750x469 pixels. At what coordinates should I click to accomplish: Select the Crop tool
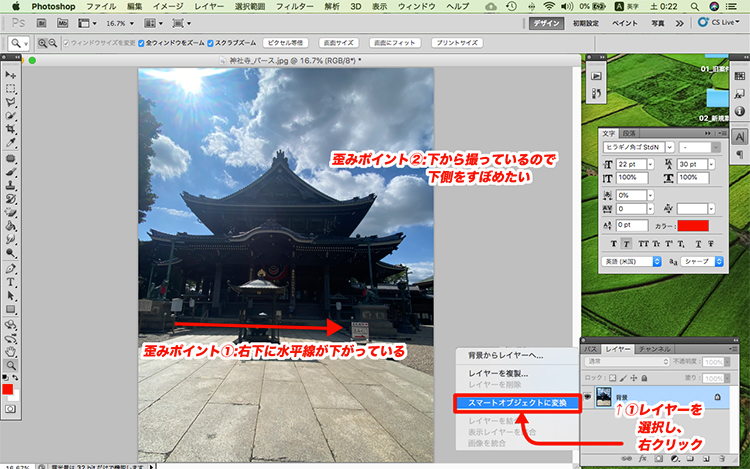11,129
